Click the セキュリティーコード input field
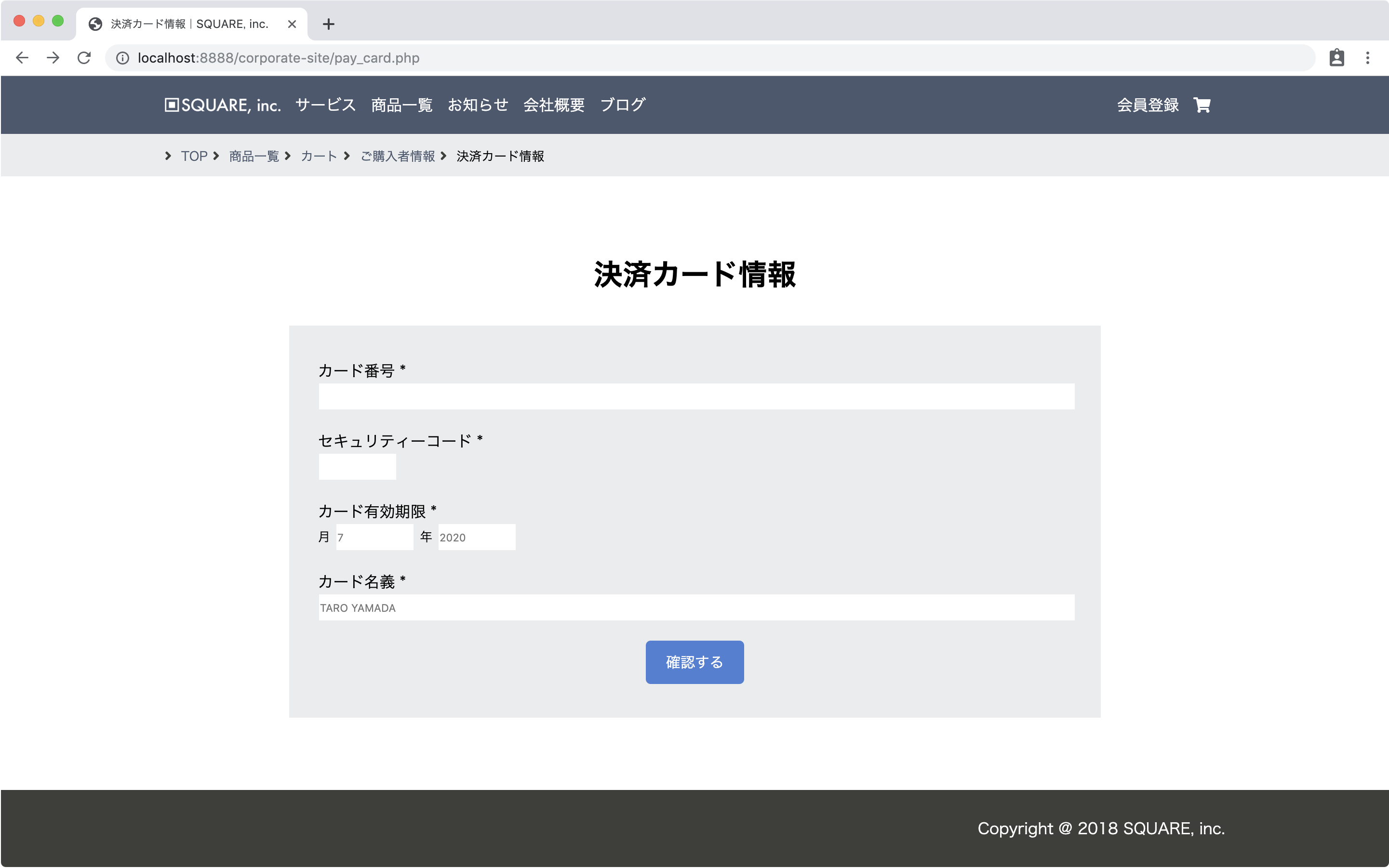 (x=357, y=467)
